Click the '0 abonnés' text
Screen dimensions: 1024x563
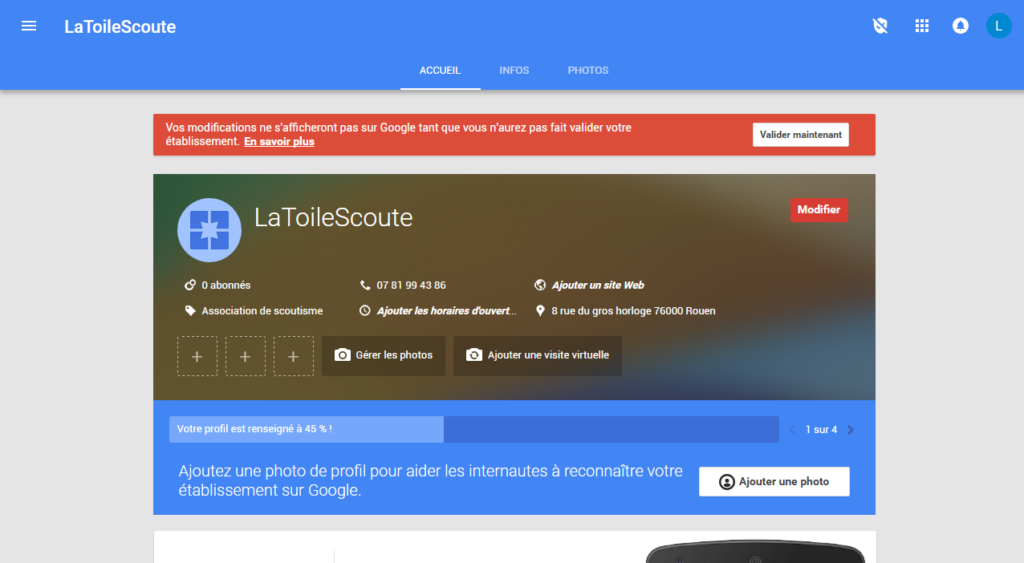tap(226, 285)
